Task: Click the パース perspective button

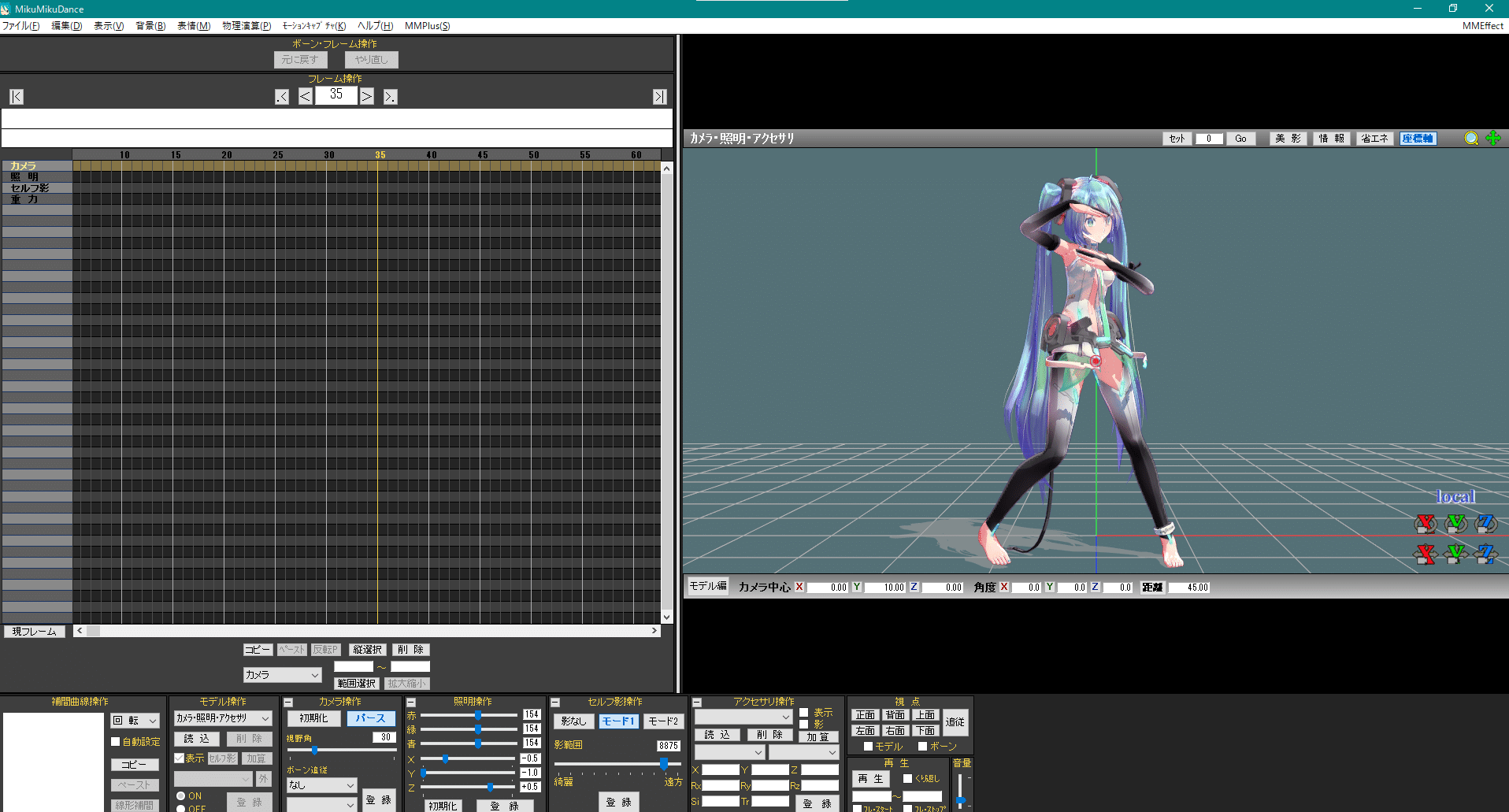Action: coord(370,718)
